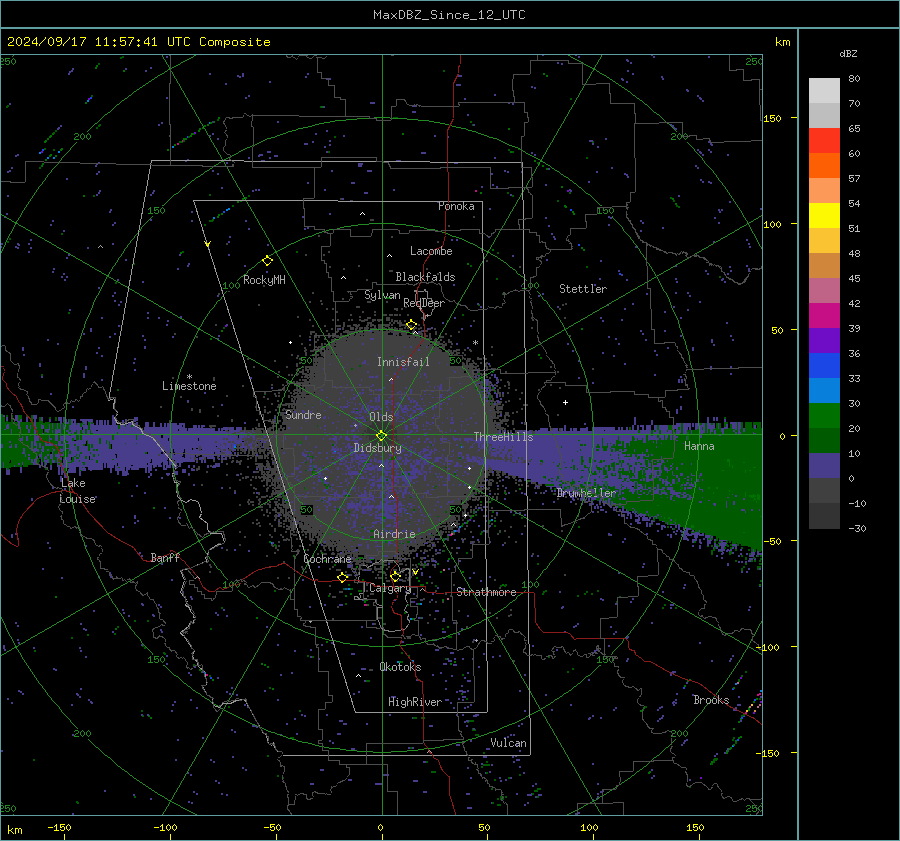900x841 pixels.
Task: Click the blue 33-36 dBZ legend swatch
Action: tap(824, 365)
